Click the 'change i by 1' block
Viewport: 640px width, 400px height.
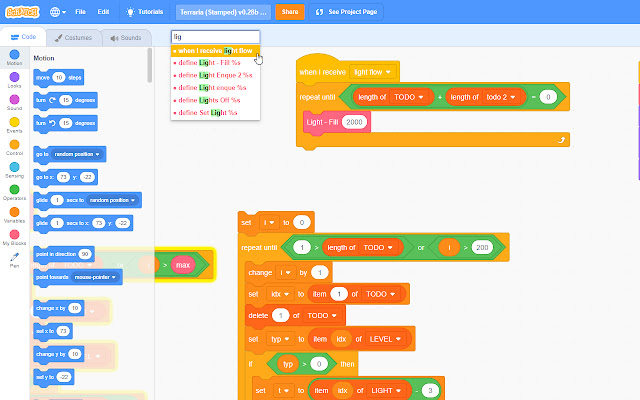point(289,272)
